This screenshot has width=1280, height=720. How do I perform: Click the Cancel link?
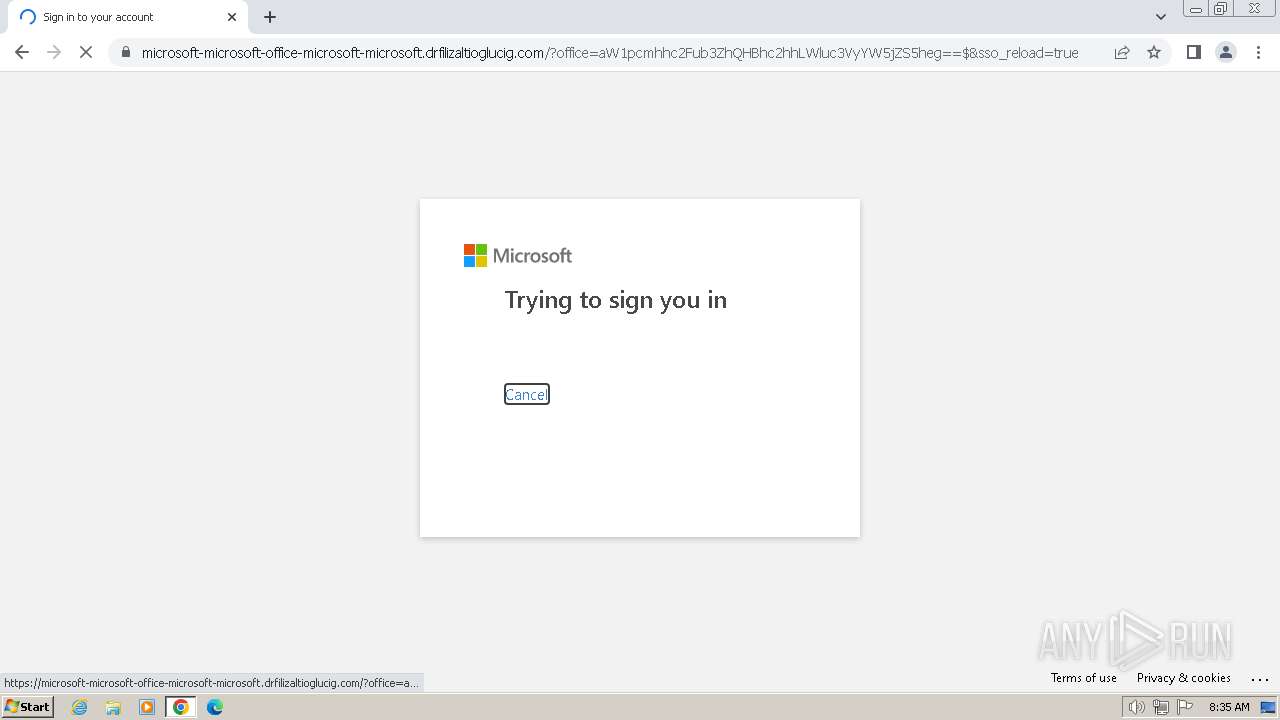[x=527, y=395]
